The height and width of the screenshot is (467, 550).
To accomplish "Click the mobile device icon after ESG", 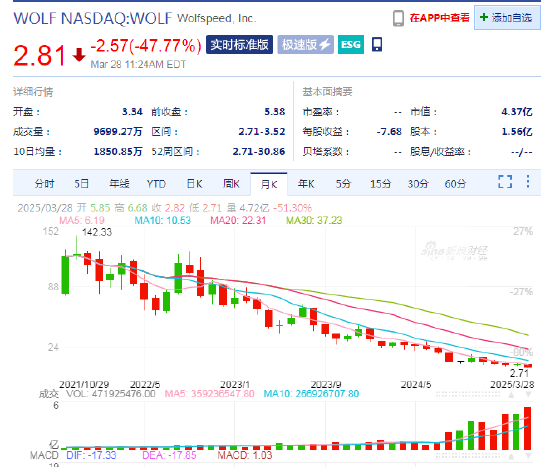I will [x=377, y=45].
